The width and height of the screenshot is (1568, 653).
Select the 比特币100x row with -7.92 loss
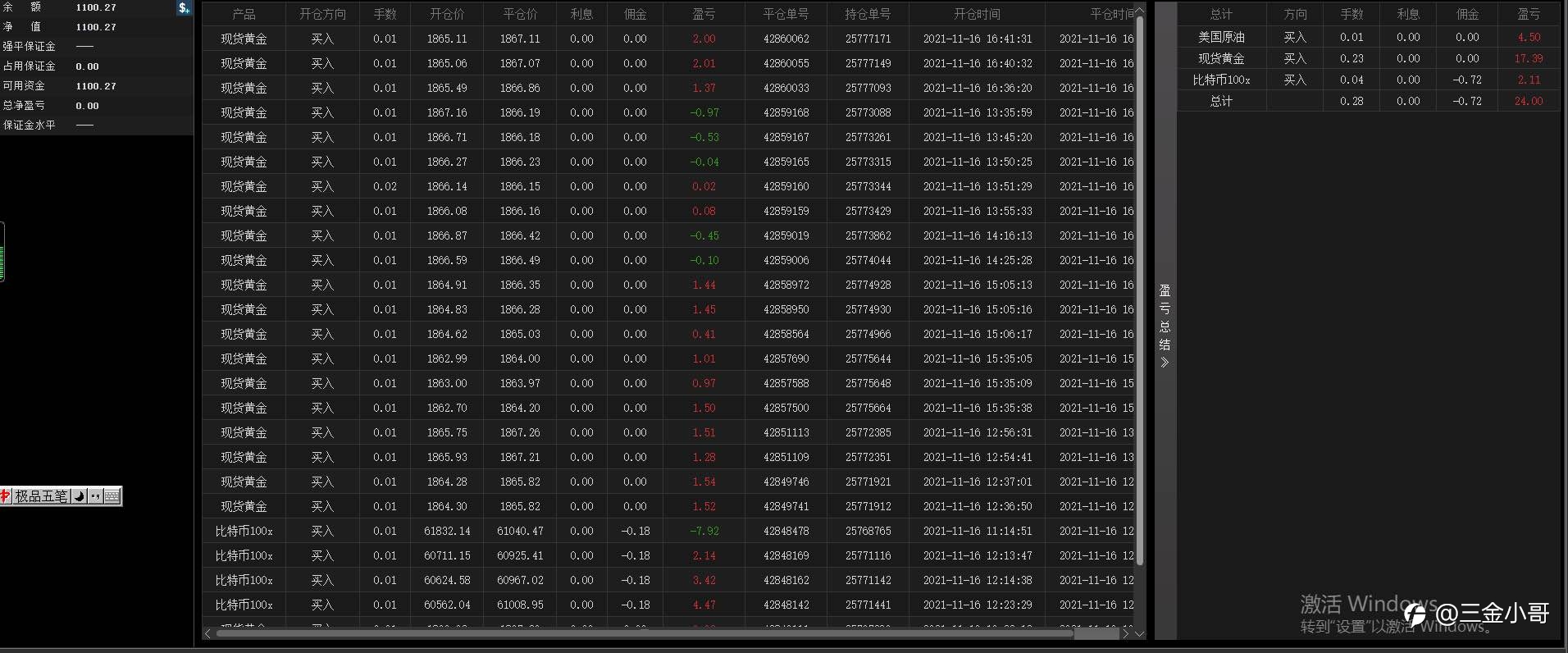[668, 531]
